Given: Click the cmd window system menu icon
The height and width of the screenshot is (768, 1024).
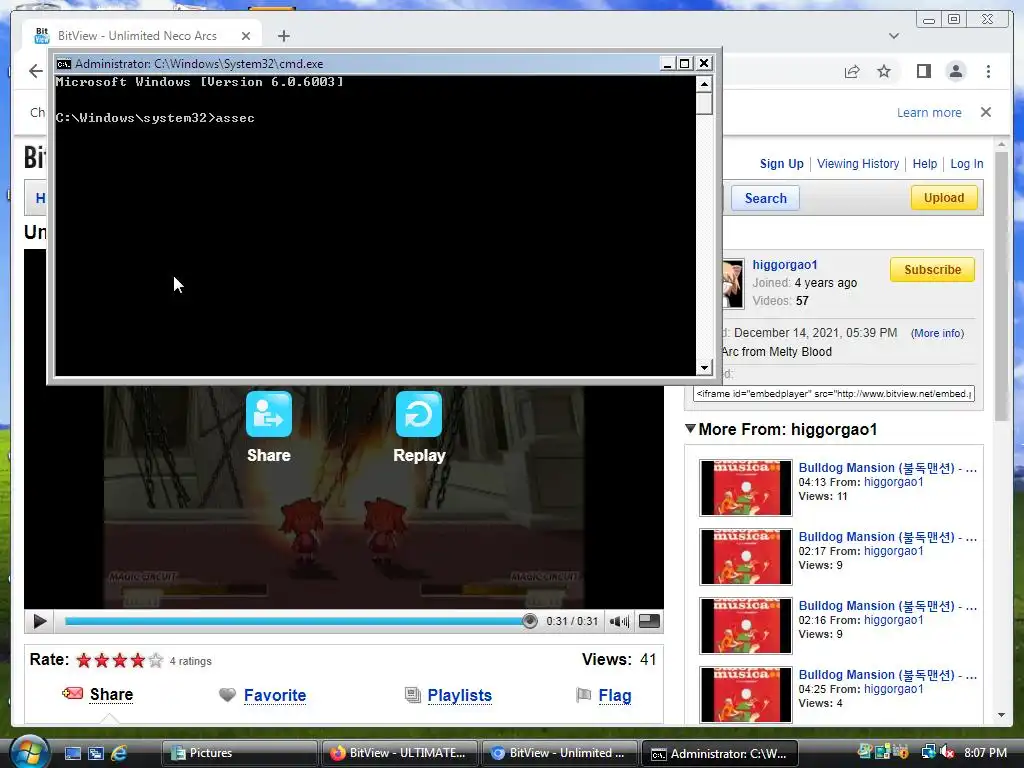Looking at the screenshot, I should pos(63,63).
